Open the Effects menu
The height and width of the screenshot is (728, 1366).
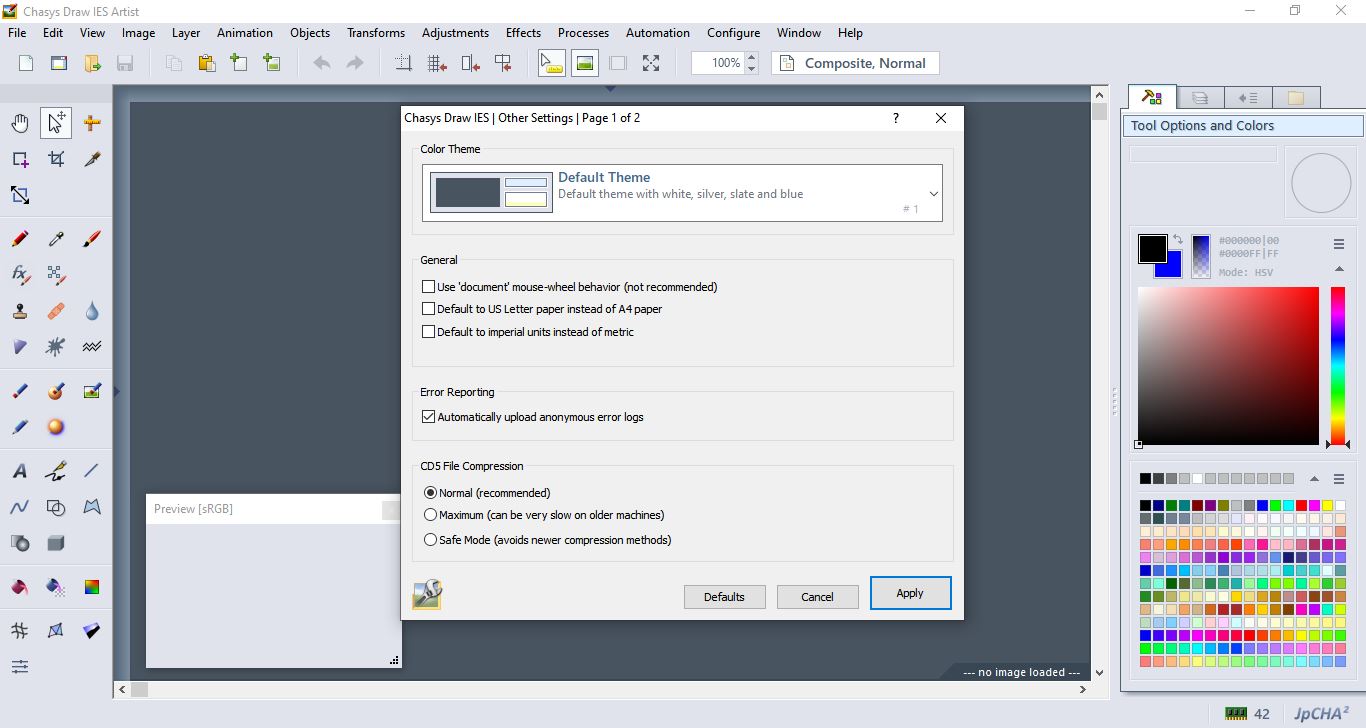(523, 33)
